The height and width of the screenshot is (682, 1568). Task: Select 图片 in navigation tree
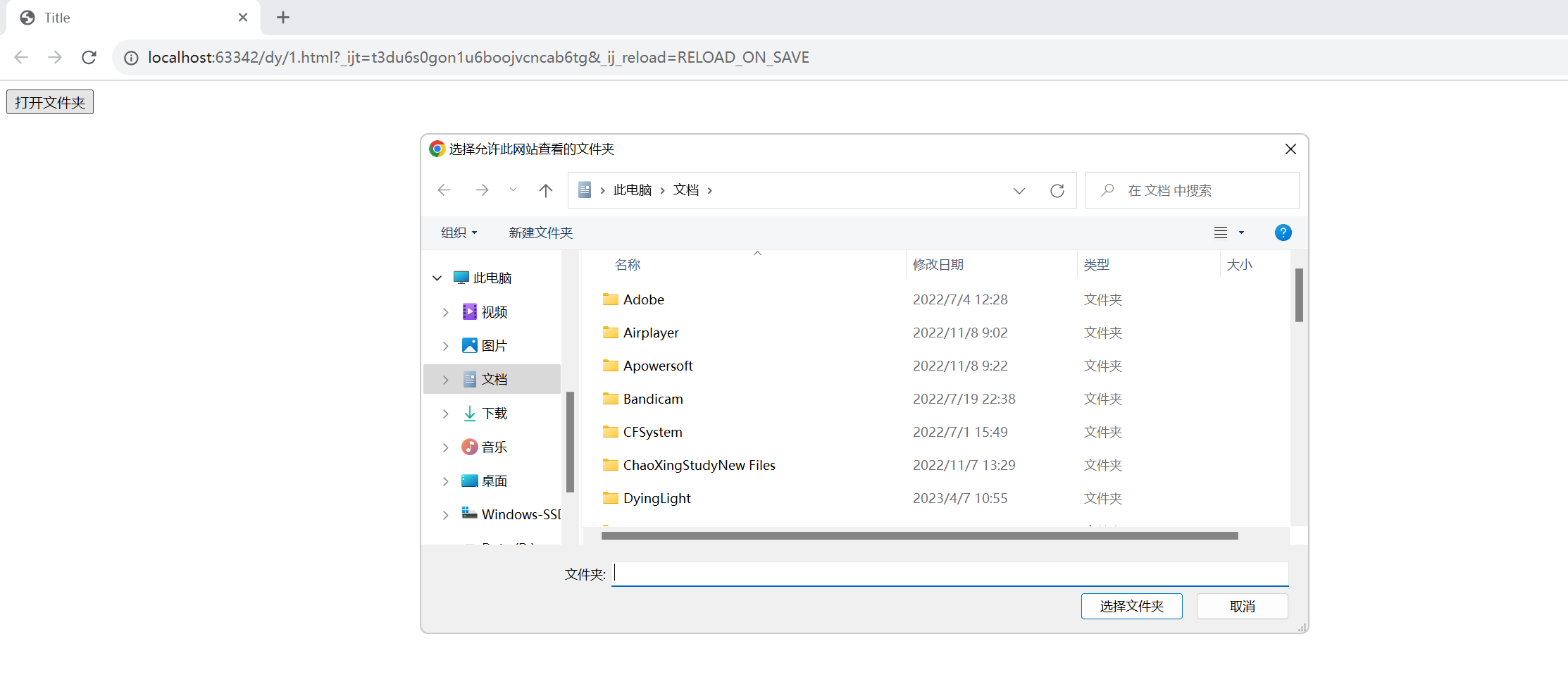point(494,345)
